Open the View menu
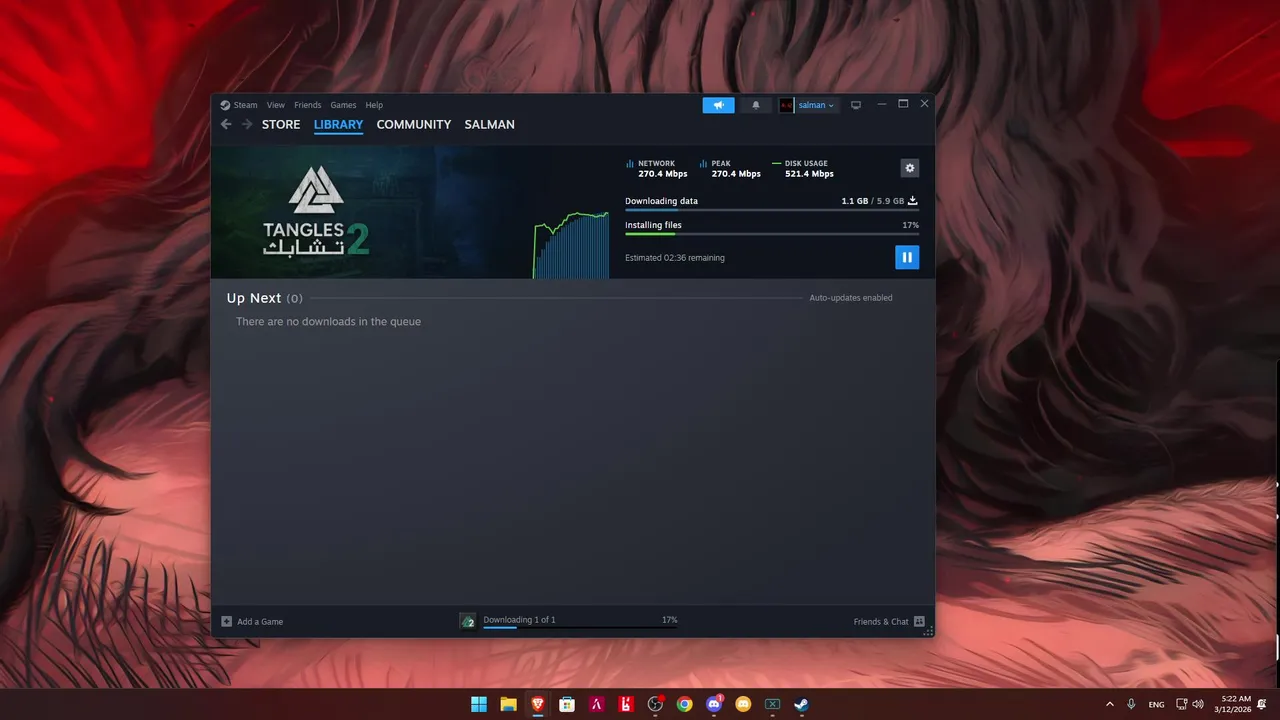This screenshot has width=1280, height=720. (276, 105)
